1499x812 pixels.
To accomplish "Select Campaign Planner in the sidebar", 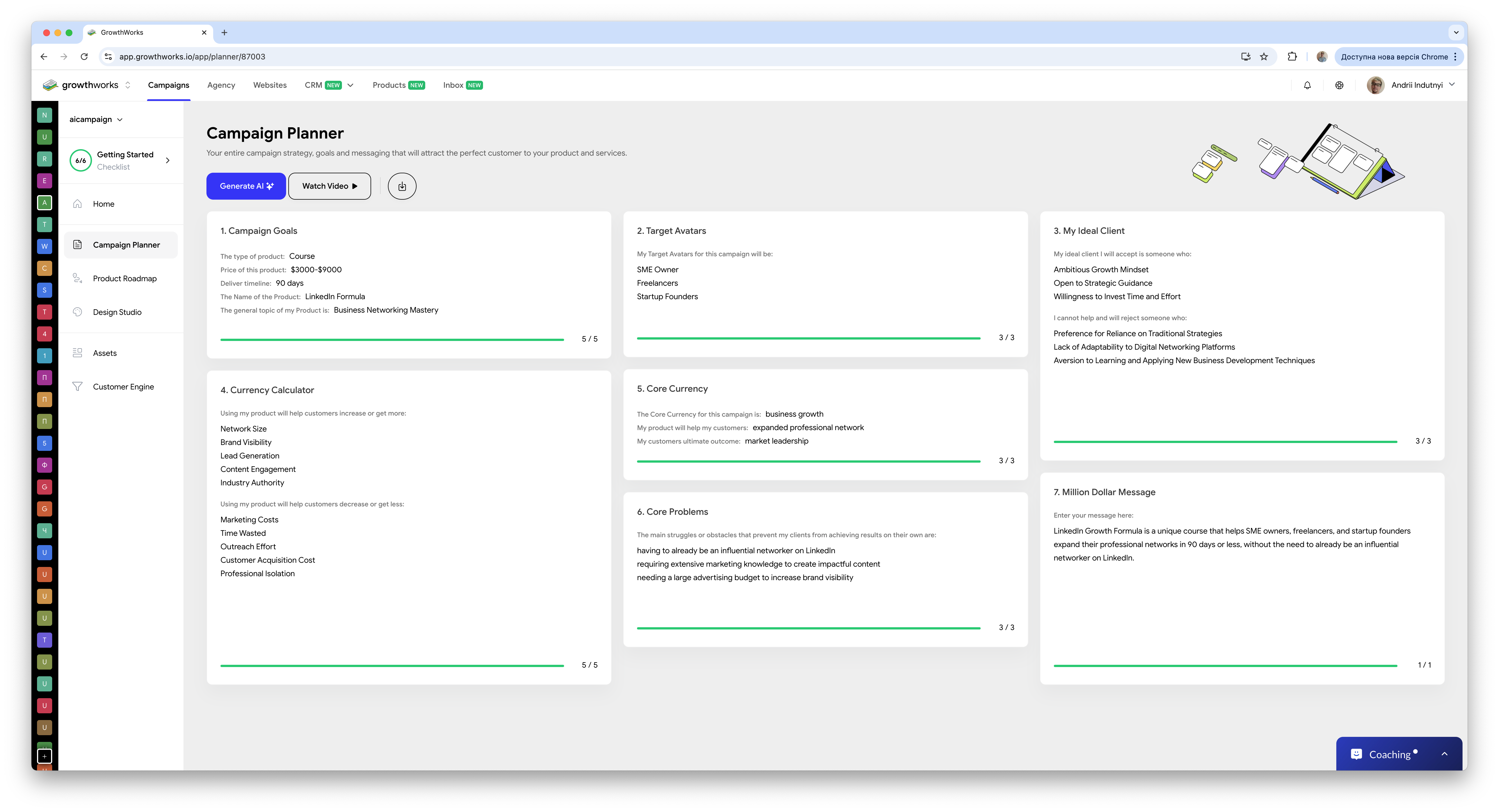I will [x=121, y=245].
